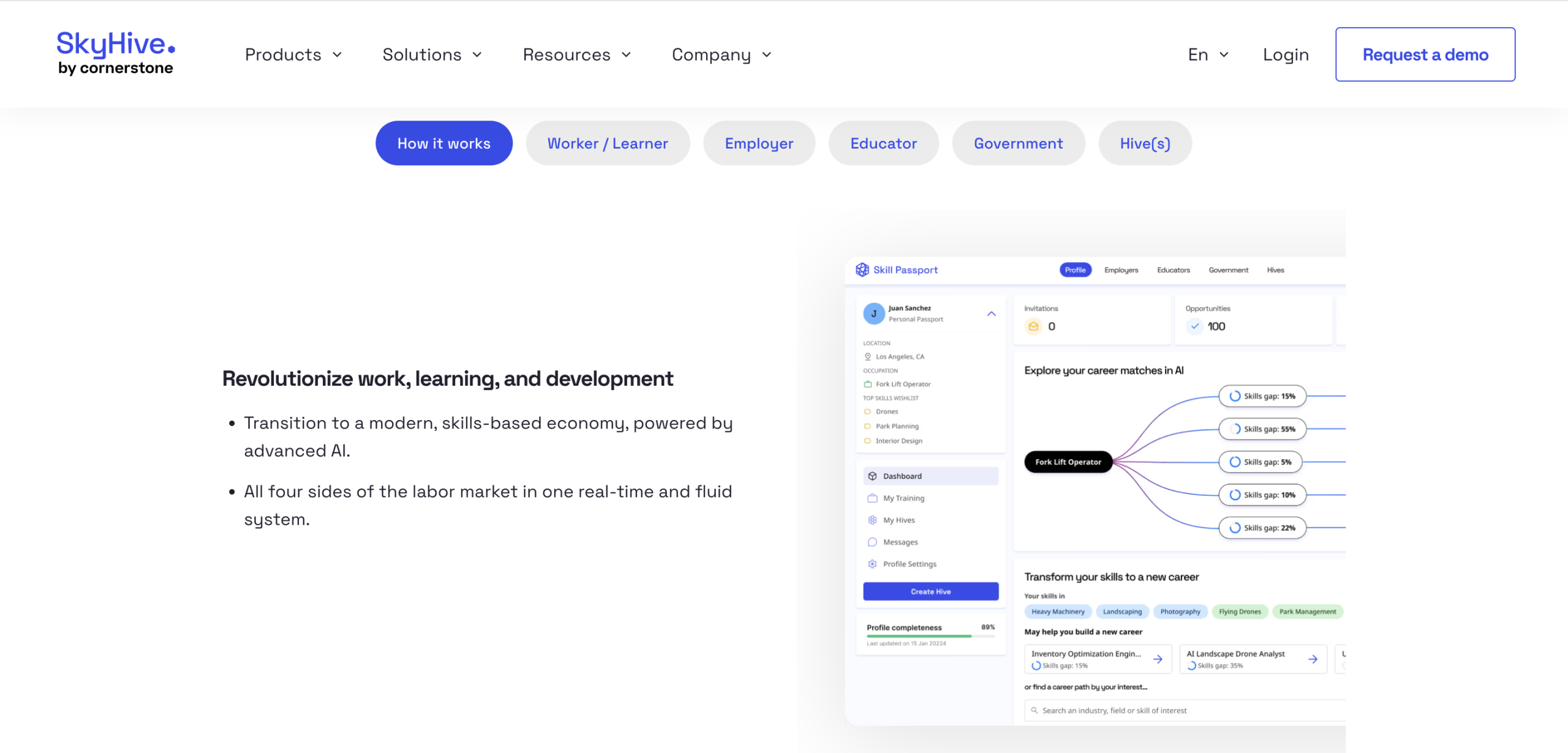Viewport: 1568px width, 753px height.
Task: Click the Park Management skill chip
Action: click(1308, 612)
